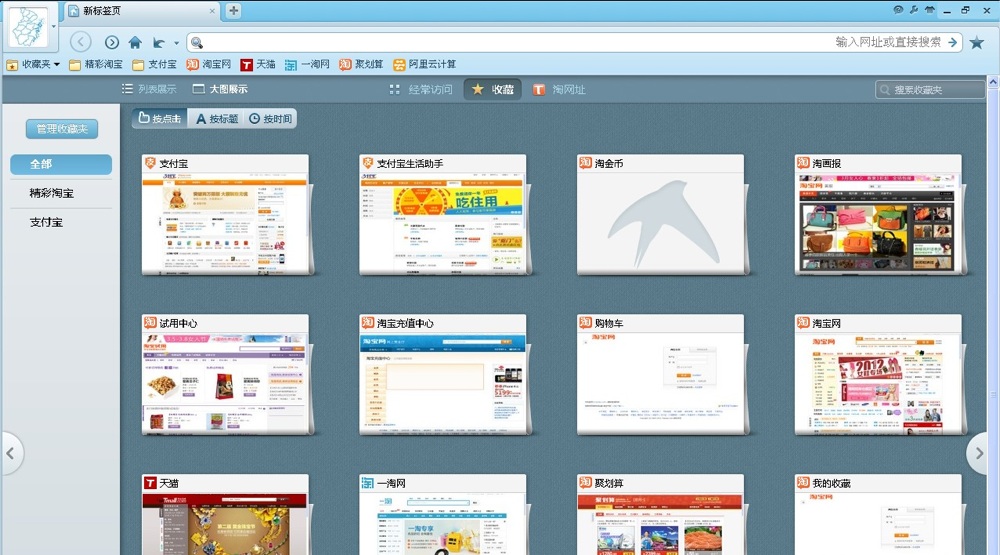Select 全部 category in sidebar
Screen dimensions: 1000x555
(x=61, y=164)
